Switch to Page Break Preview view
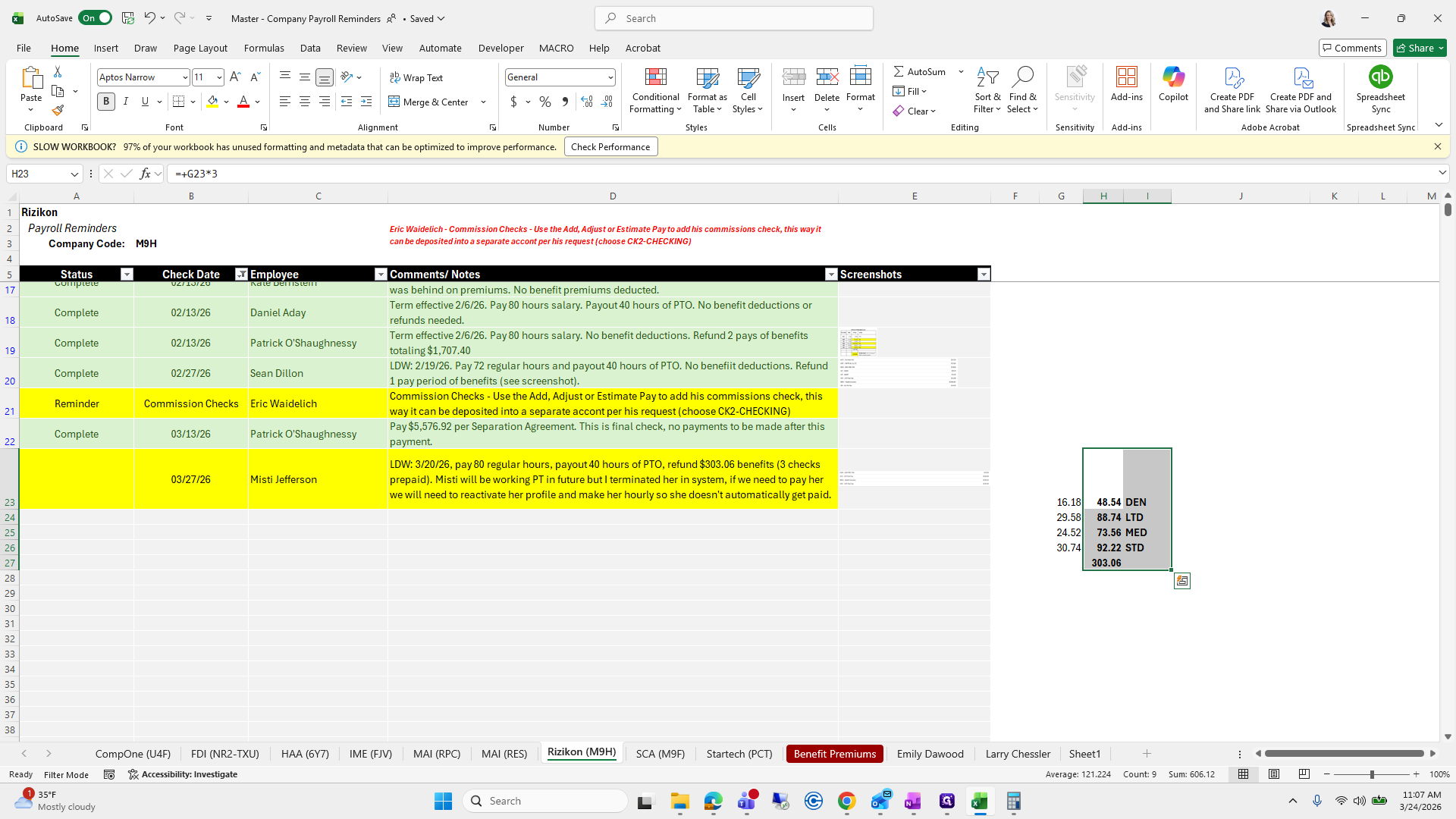The height and width of the screenshot is (819, 1456). [1304, 774]
